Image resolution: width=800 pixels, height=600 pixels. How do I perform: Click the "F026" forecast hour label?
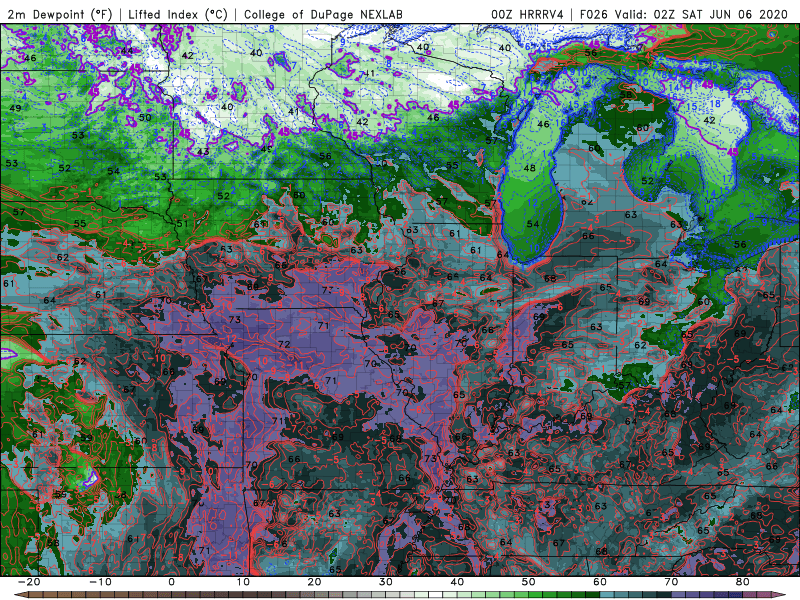[594, 14]
